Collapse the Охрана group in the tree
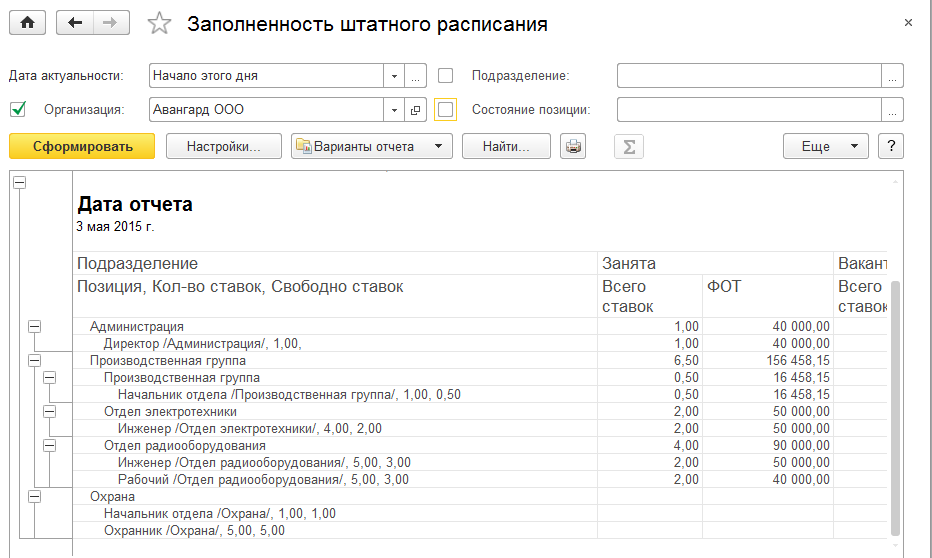Image resolution: width=932 pixels, height=558 pixels. pyautogui.click(x=34, y=496)
